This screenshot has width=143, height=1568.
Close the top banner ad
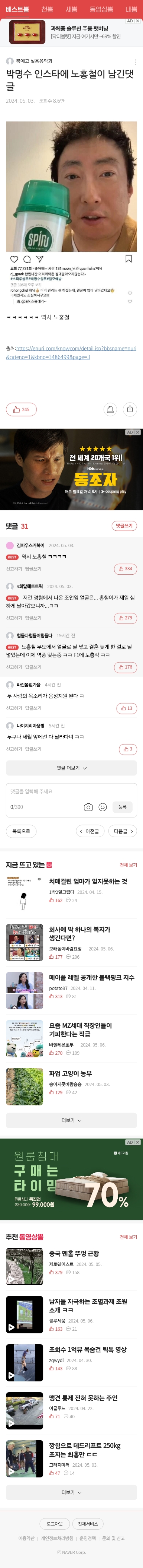pos(137,21)
